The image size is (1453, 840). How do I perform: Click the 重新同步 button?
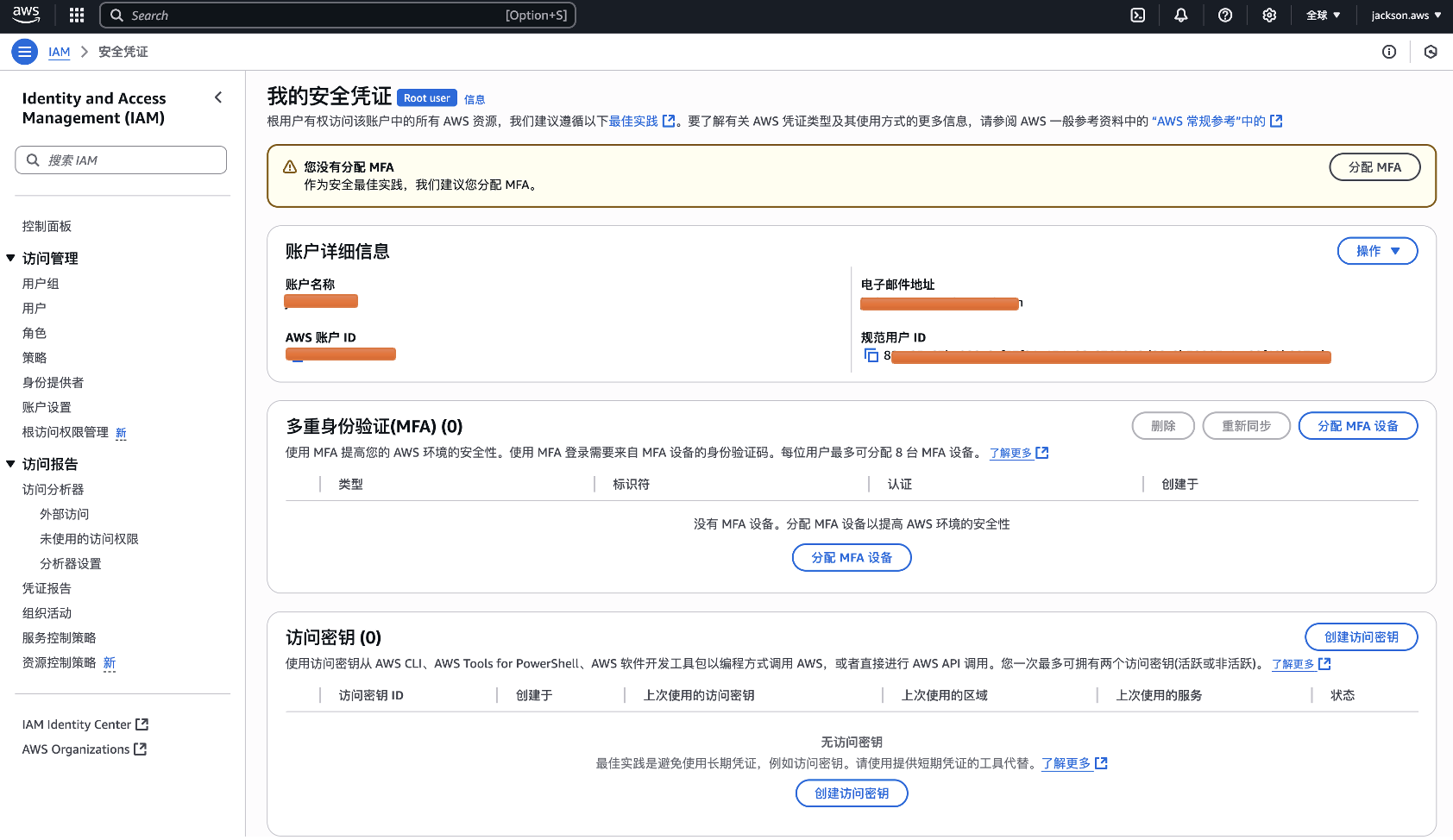point(1247,426)
